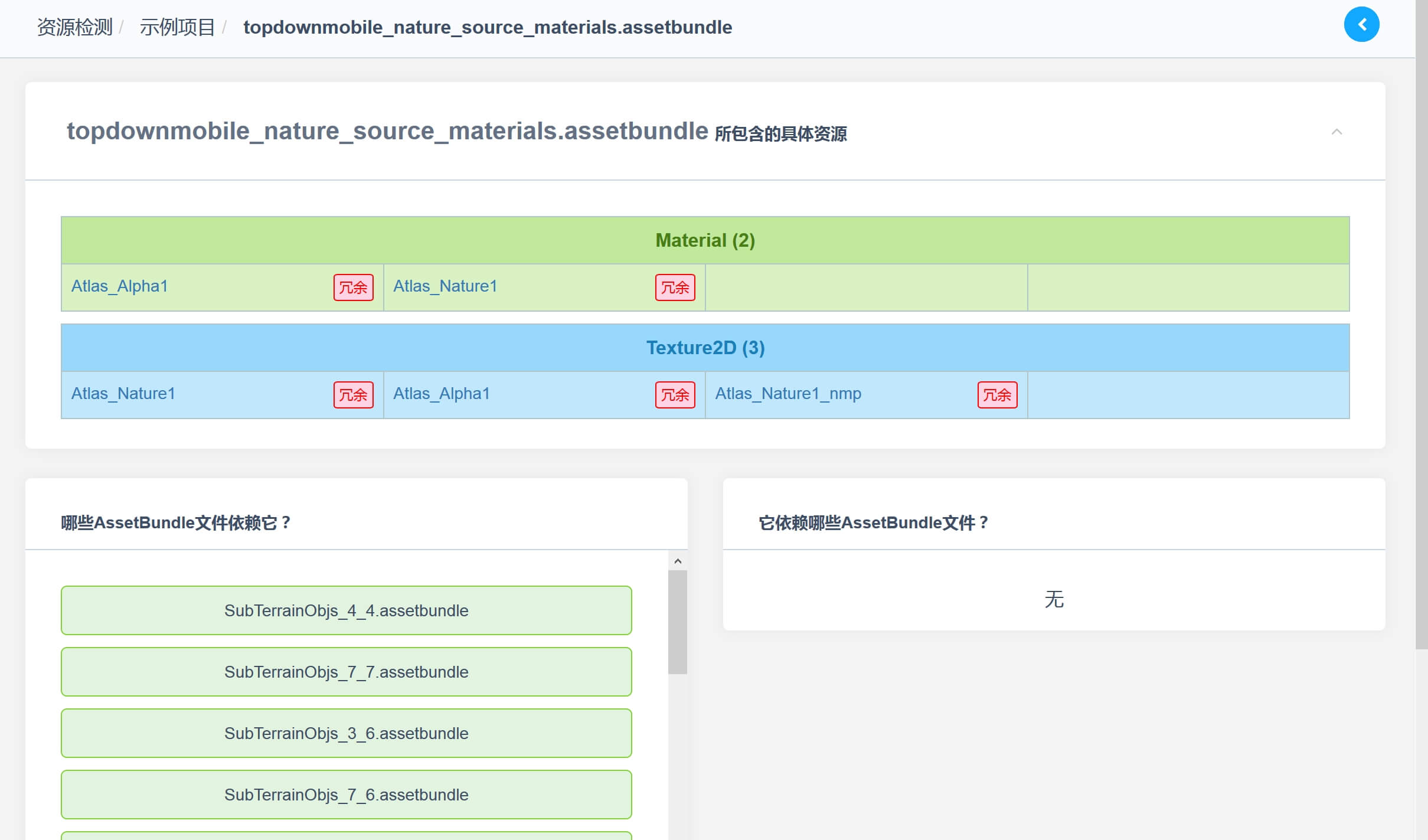This screenshot has width=1428, height=840.
Task: Open the Atlas_Nature1 Texture2D link
Action: [123, 394]
